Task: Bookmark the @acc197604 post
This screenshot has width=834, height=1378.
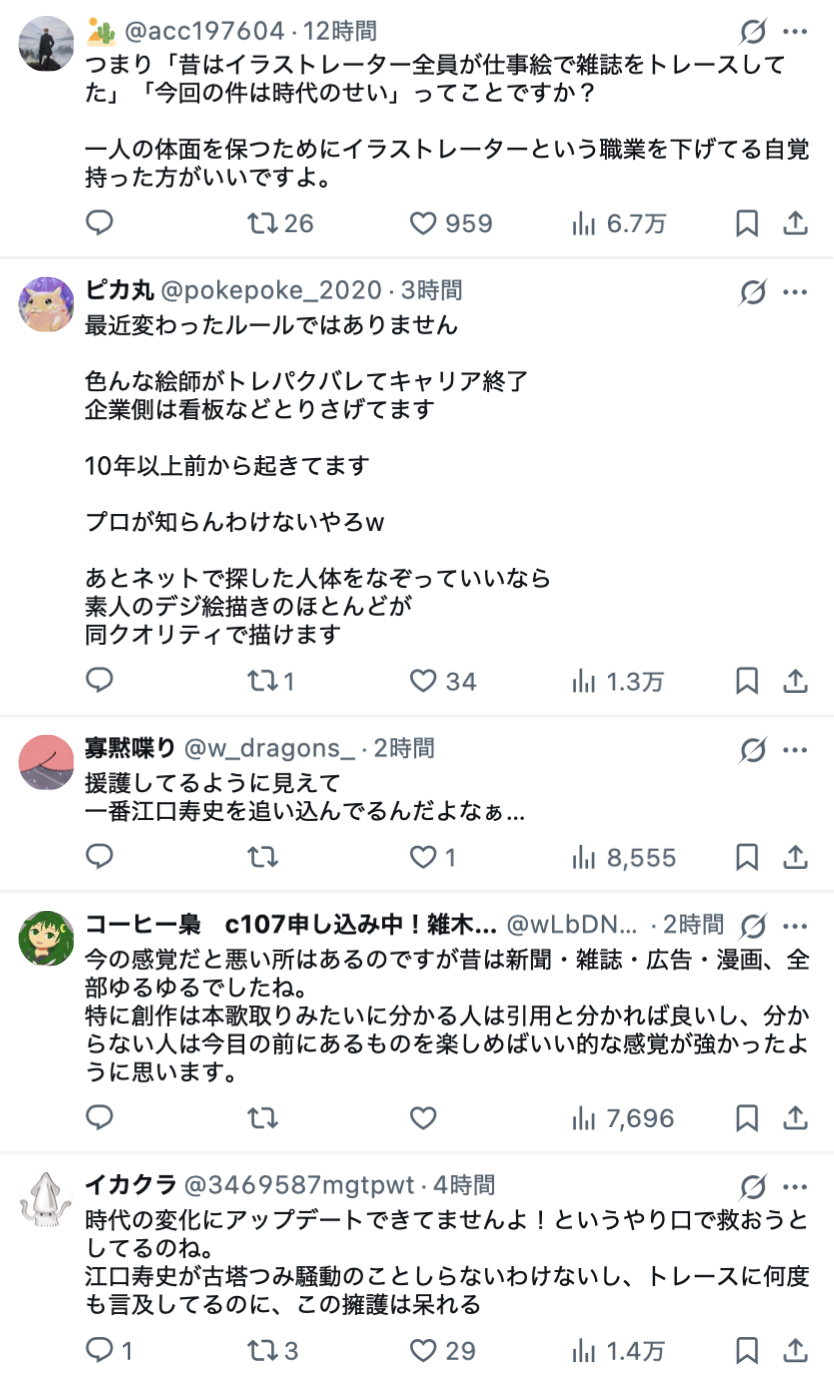Action: coord(747,223)
